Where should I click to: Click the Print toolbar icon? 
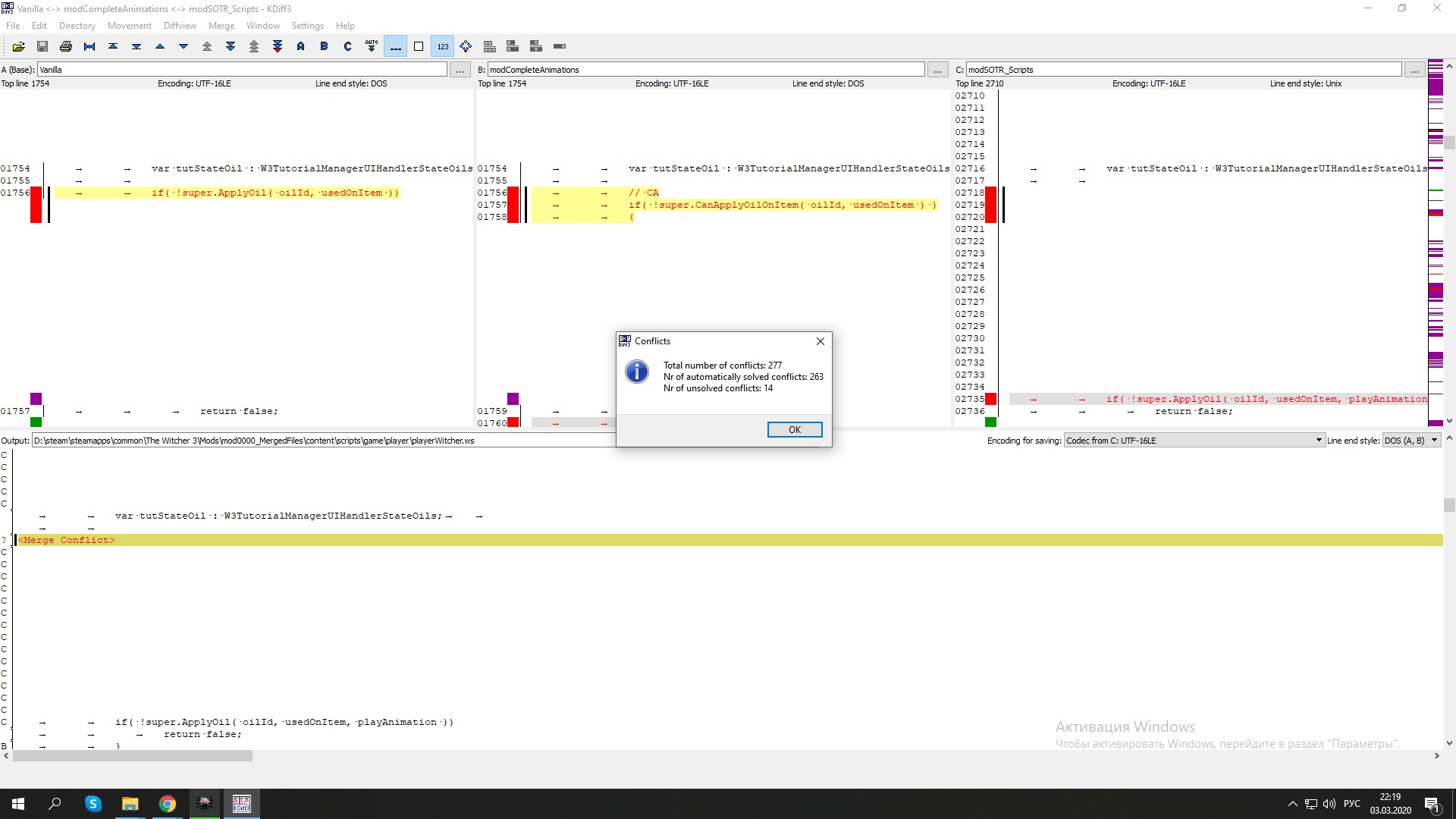[x=66, y=46]
